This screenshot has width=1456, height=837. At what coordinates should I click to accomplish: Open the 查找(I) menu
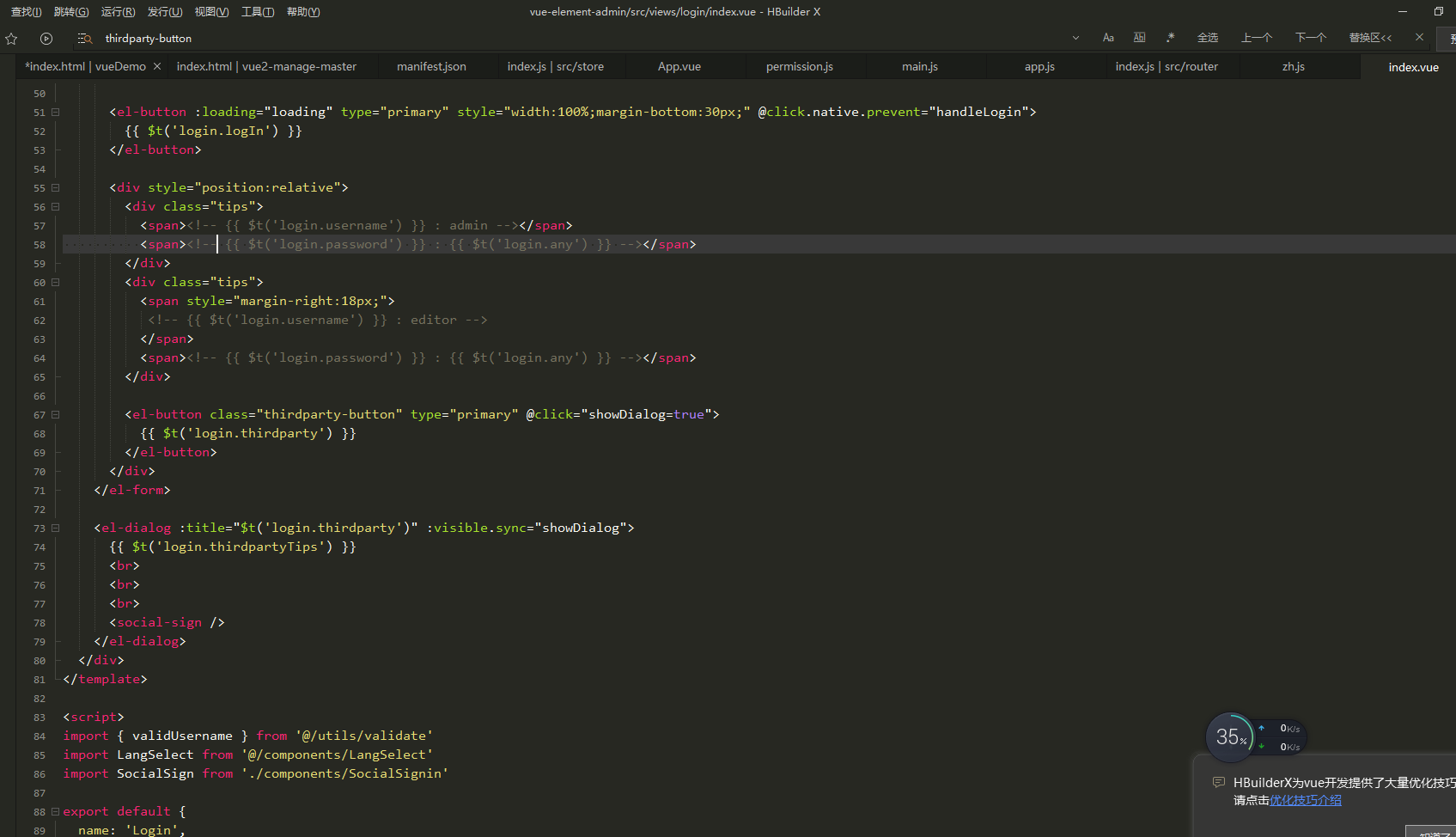point(26,12)
